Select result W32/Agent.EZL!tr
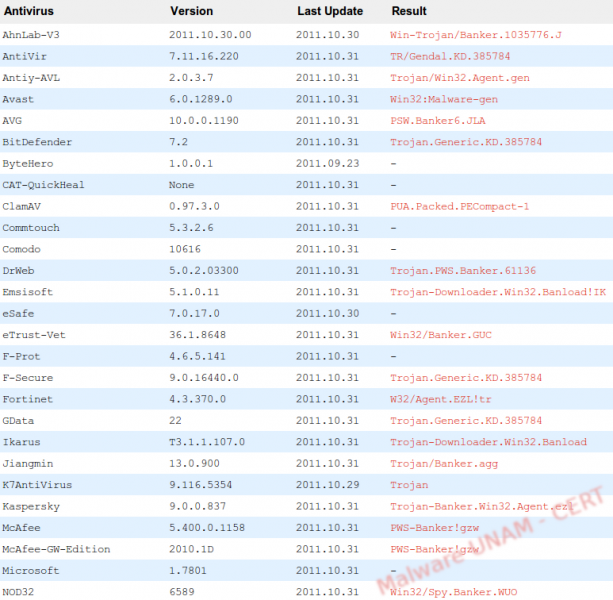613x600 pixels. 441,399
